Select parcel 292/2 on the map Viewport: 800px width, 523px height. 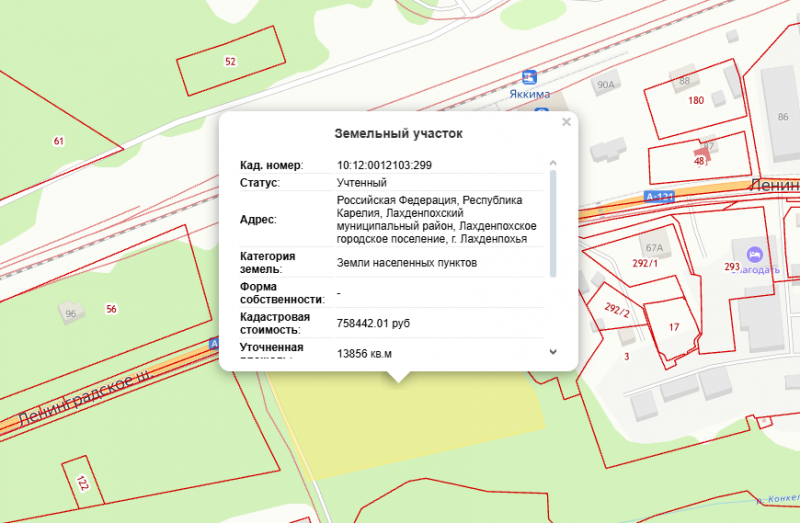(x=617, y=309)
